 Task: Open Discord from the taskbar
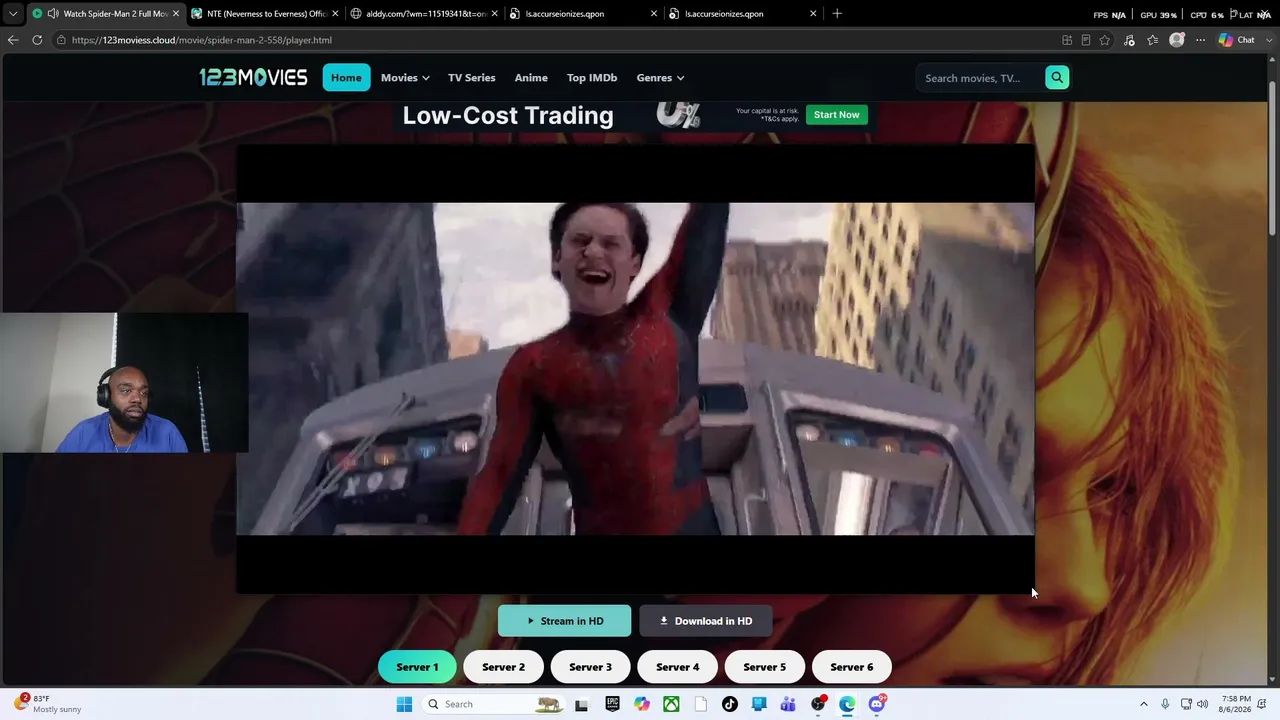click(x=877, y=704)
